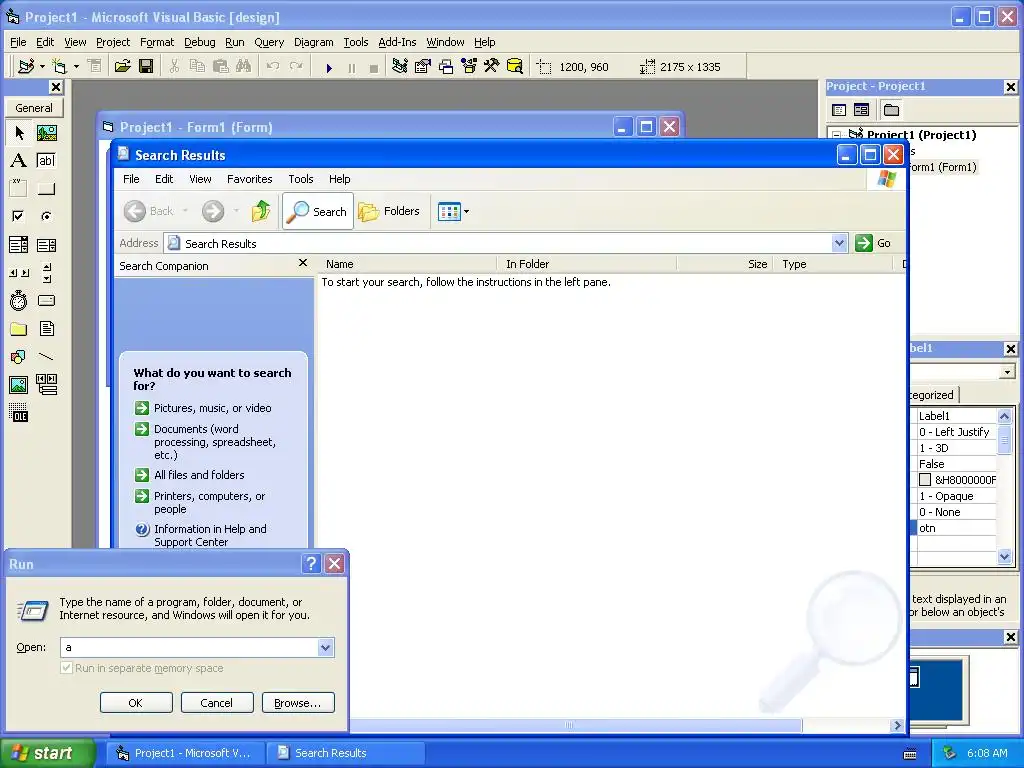
Task: Select the Data control tool
Action: tap(46, 385)
